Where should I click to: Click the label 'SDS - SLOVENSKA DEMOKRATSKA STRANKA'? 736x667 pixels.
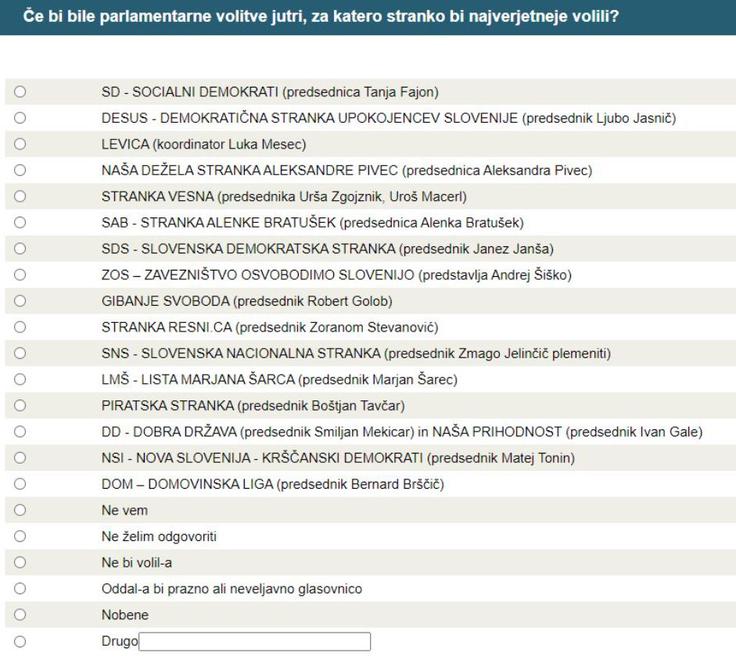248,249
